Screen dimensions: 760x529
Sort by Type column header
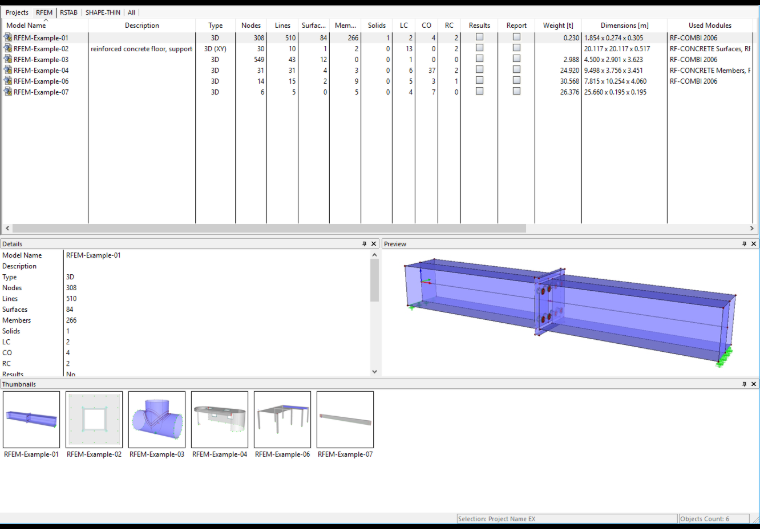tap(216, 25)
